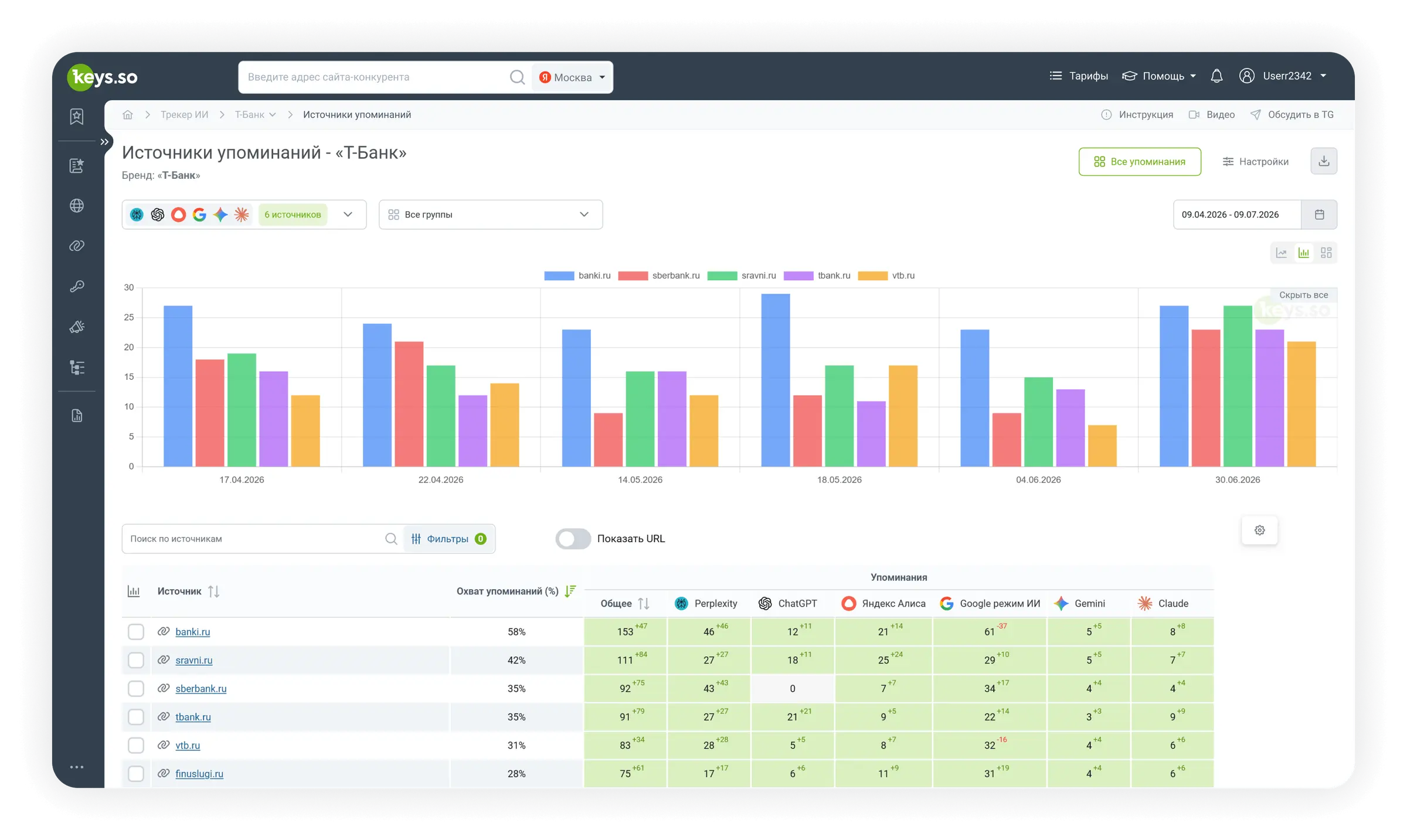Open the Тарифы menu item

point(1079,76)
